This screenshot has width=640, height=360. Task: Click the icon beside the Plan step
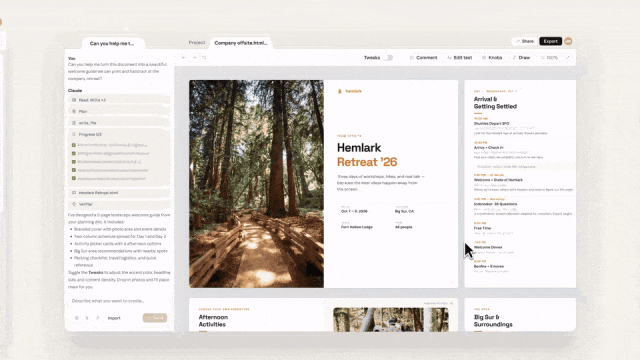coord(74,111)
